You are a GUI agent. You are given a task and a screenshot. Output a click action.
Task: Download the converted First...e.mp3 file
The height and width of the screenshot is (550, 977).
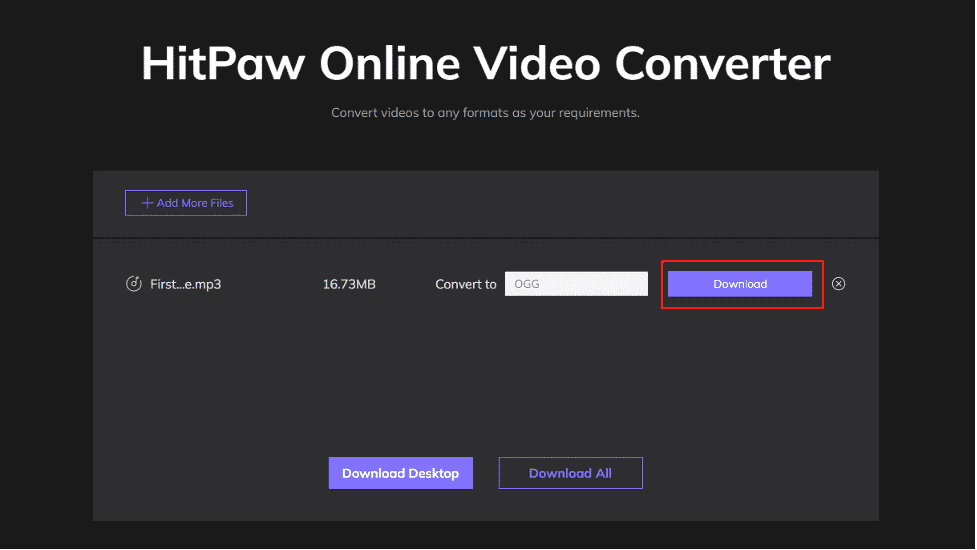click(740, 284)
